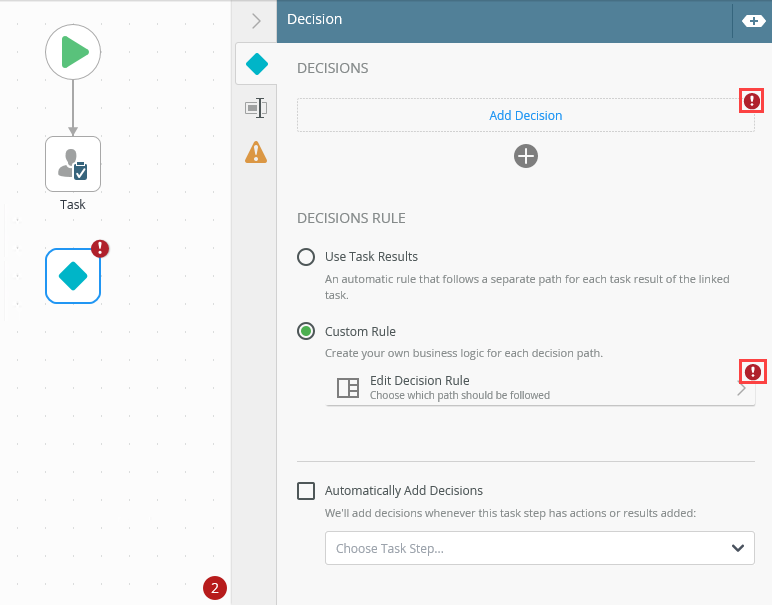Expand Edit Decision Rule with its chevron
772x605 pixels.
pos(741,390)
